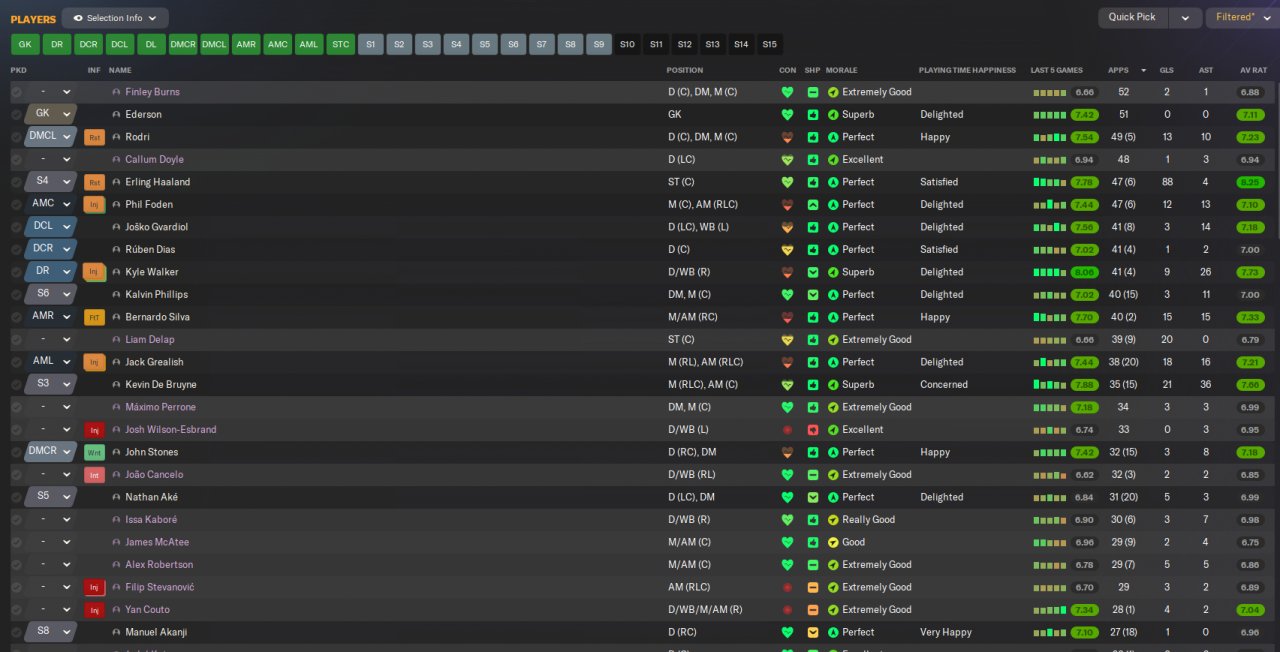1280x652 pixels.
Task: Click Rodri's condition heart icon
Action: (x=787, y=137)
